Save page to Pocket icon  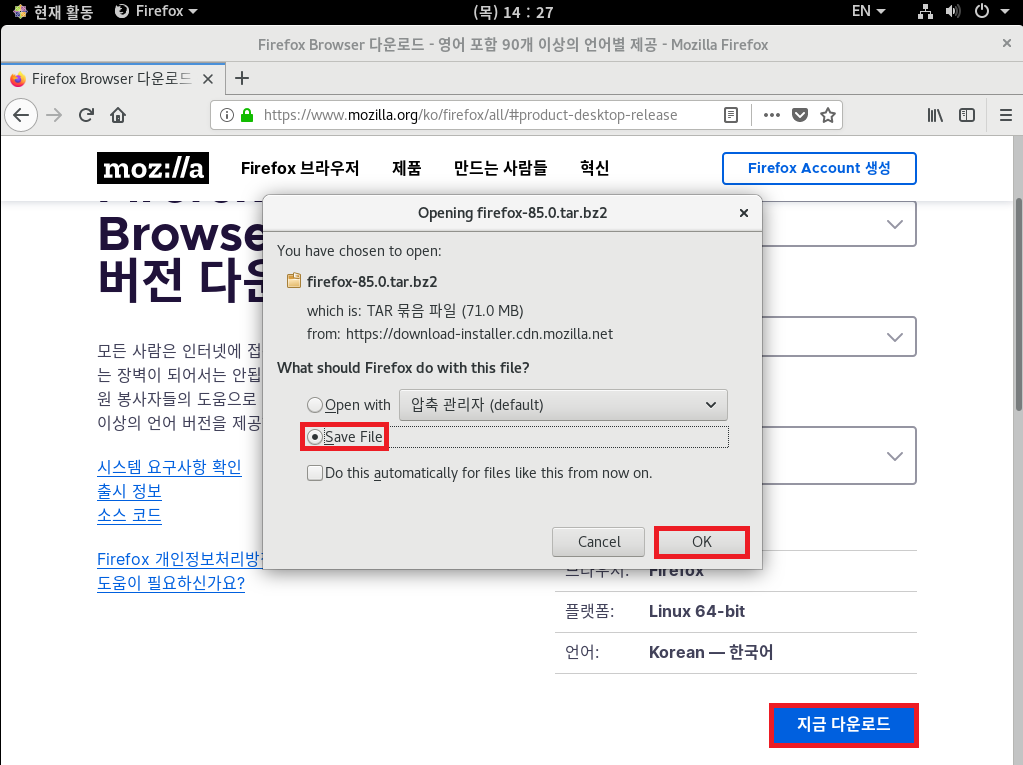[x=800, y=115]
